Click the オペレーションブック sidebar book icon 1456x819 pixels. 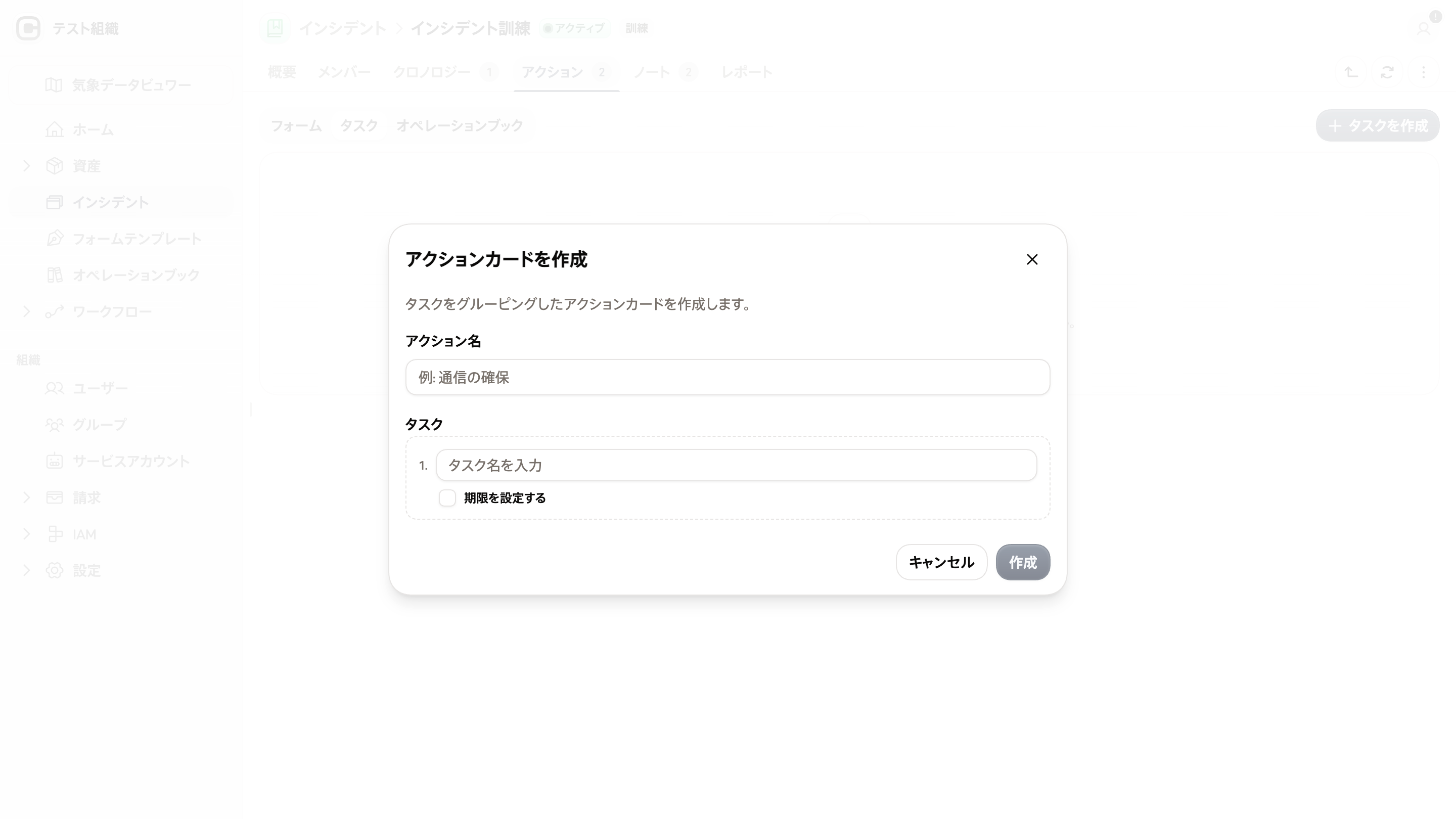coord(54,275)
